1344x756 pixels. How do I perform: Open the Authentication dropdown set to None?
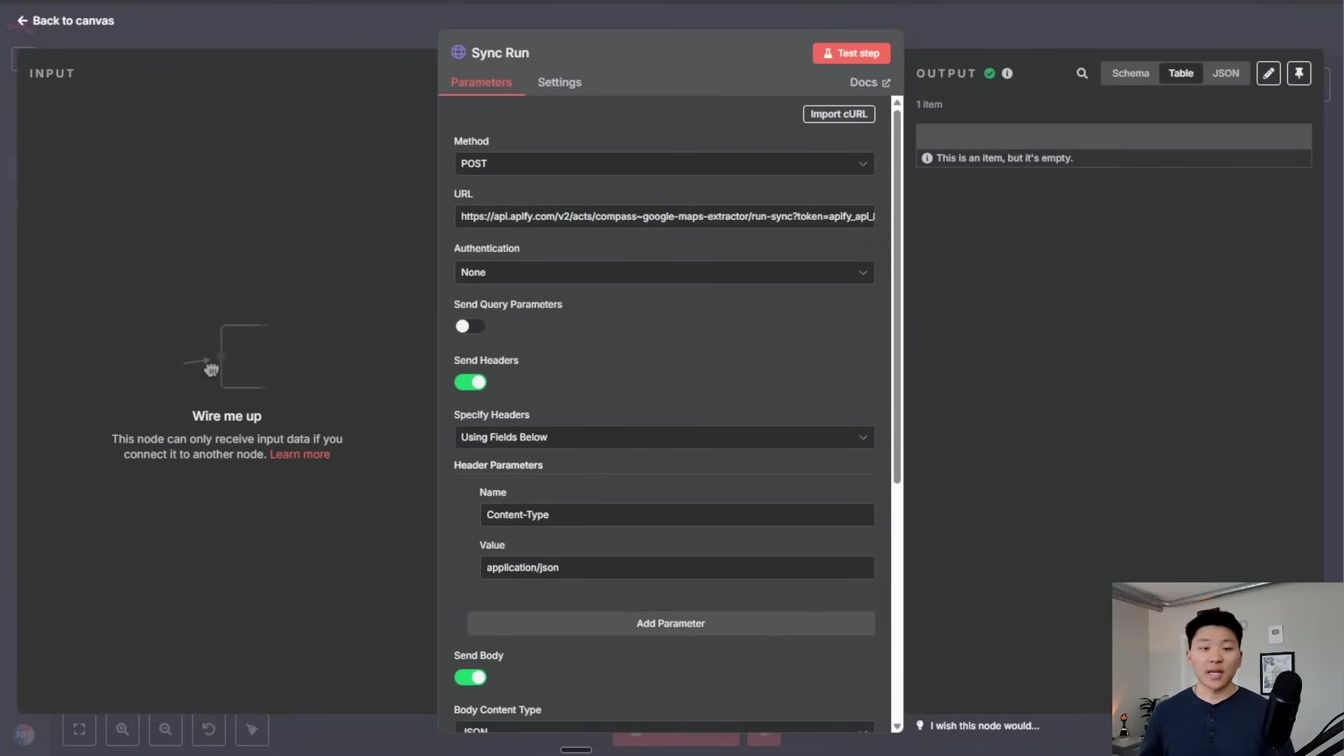pos(664,272)
